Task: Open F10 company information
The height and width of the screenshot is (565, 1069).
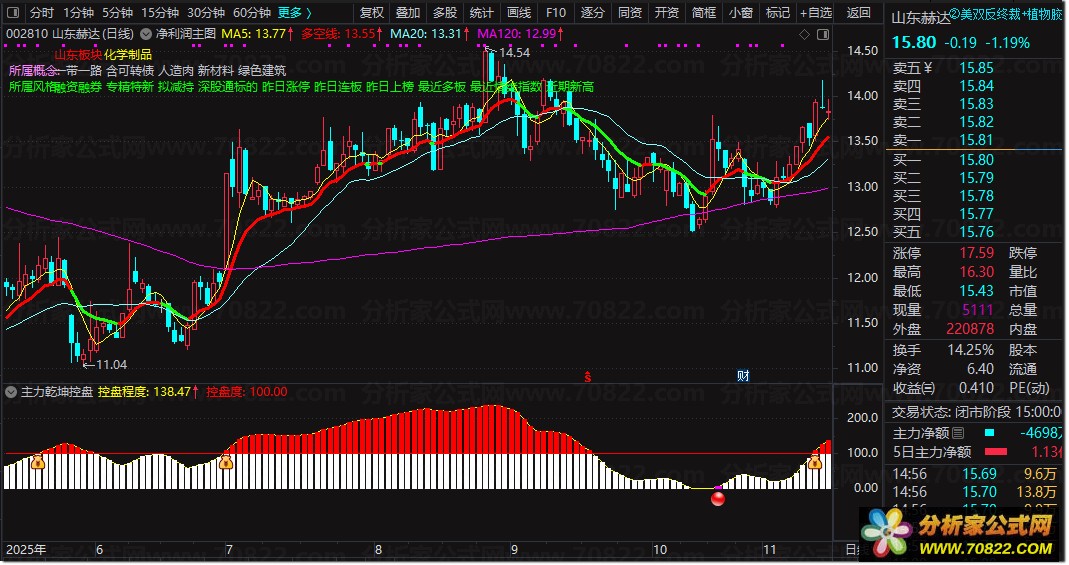Action: click(556, 12)
